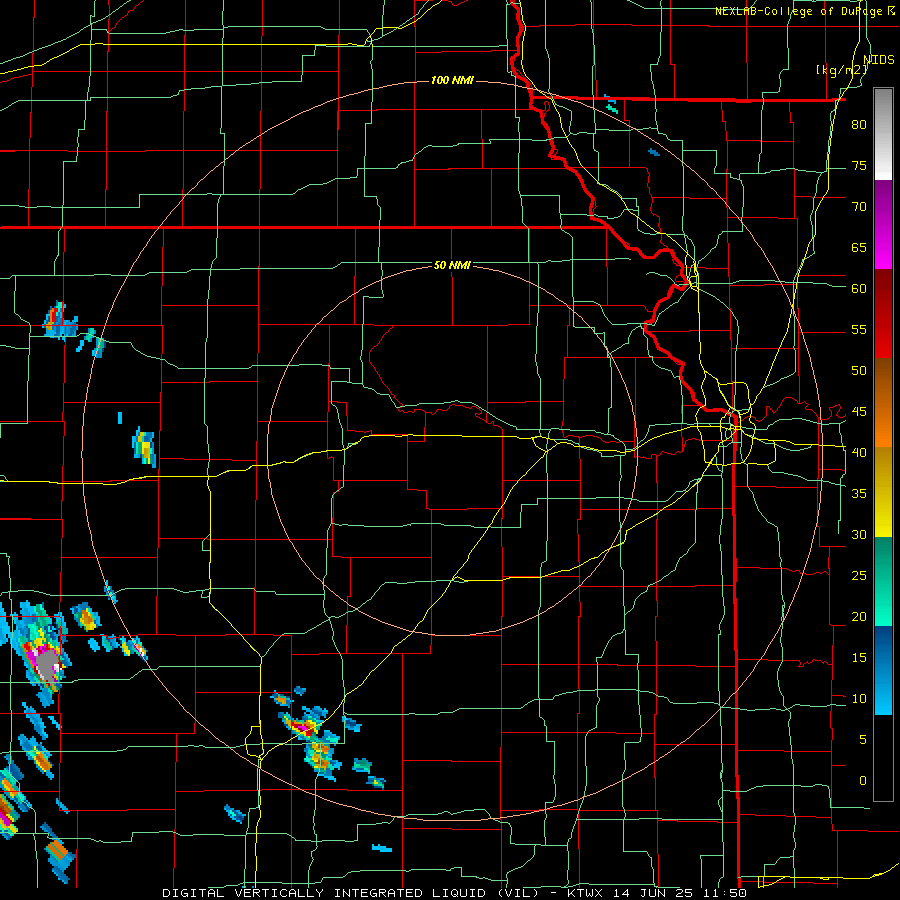Click the 60 value on the color scale
The image size is (900, 900).
pos(859,288)
